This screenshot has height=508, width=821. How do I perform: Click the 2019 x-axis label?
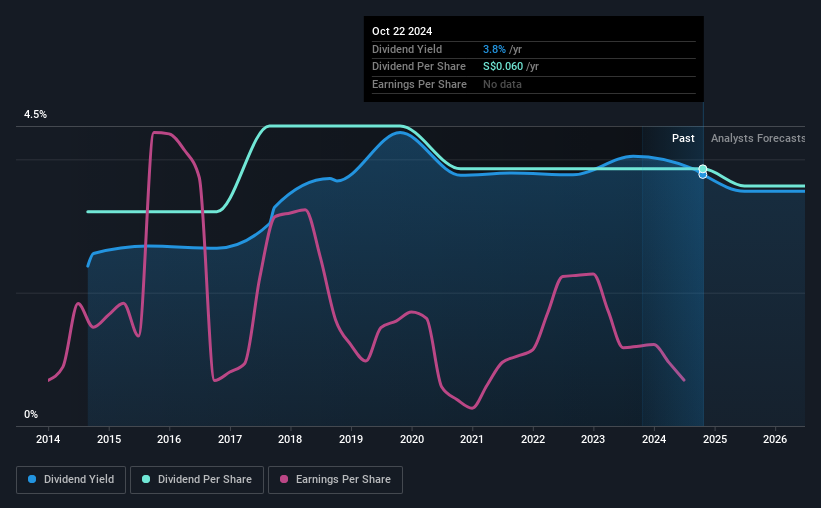click(x=351, y=439)
